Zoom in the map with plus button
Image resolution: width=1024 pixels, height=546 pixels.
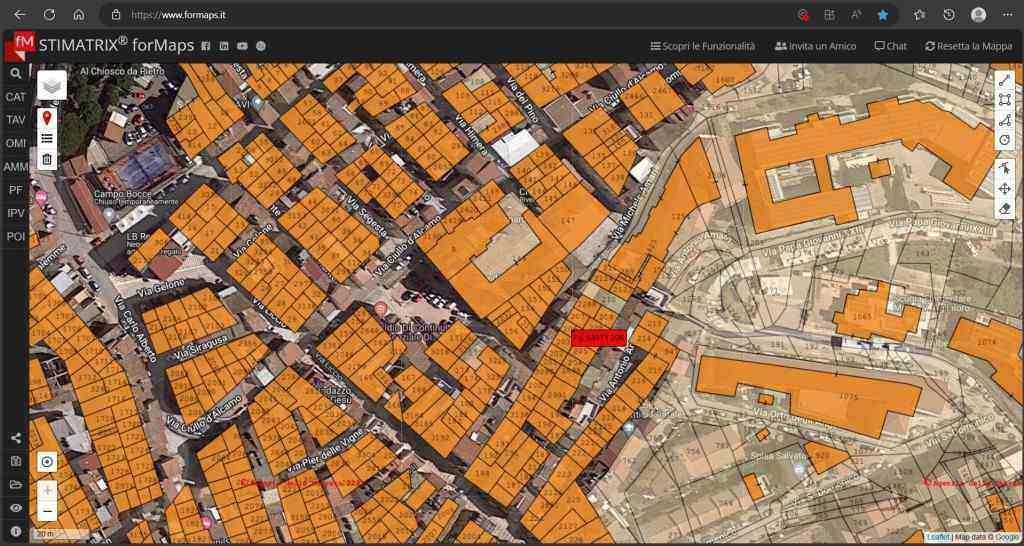(47, 490)
